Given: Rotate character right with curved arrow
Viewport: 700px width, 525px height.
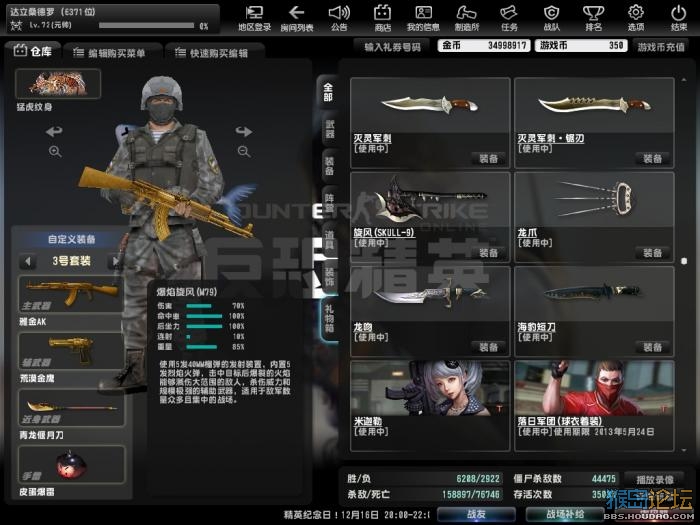Looking at the screenshot, I should point(244,131).
